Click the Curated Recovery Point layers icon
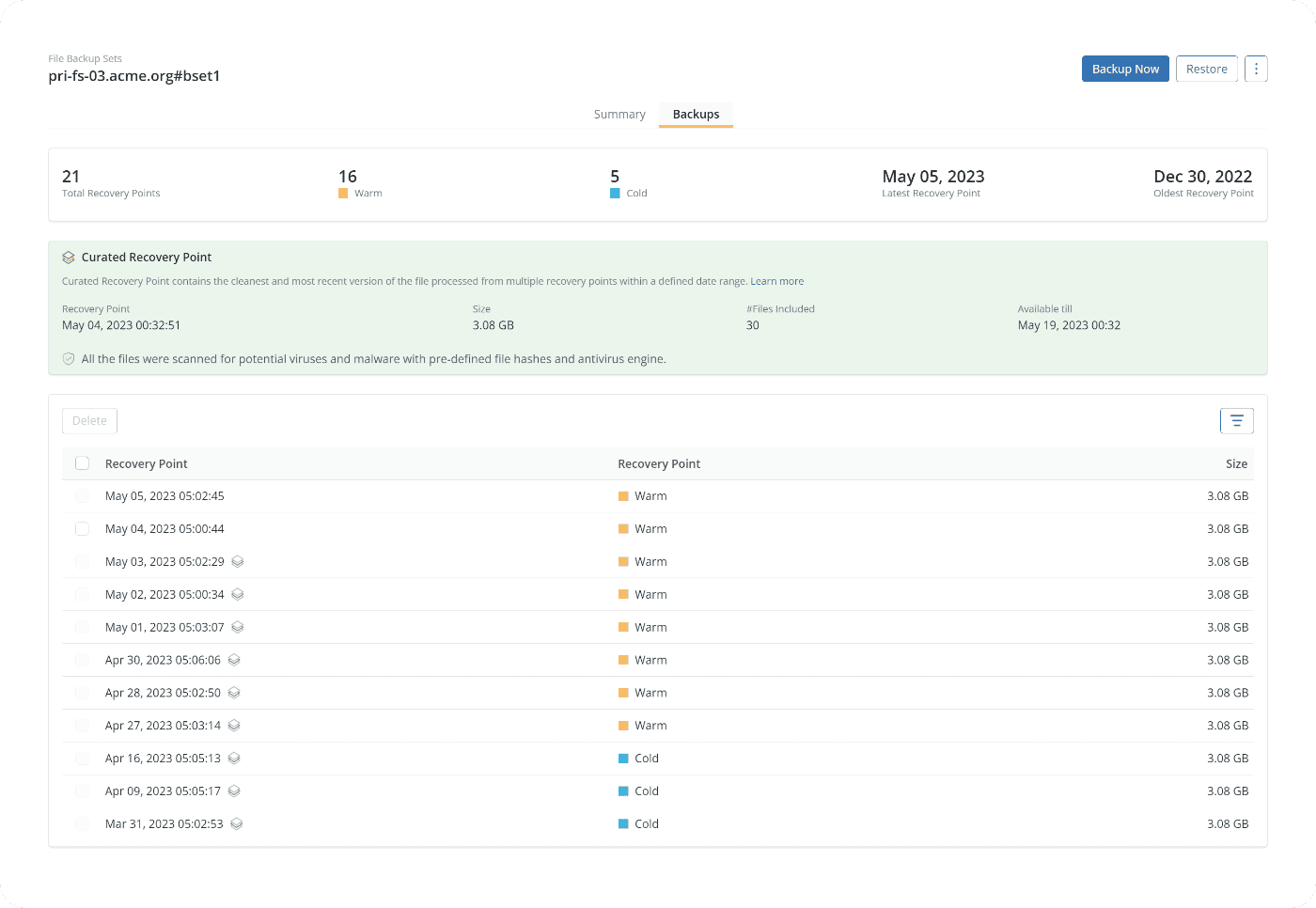This screenshot has width=1316, height=908. 69,258
